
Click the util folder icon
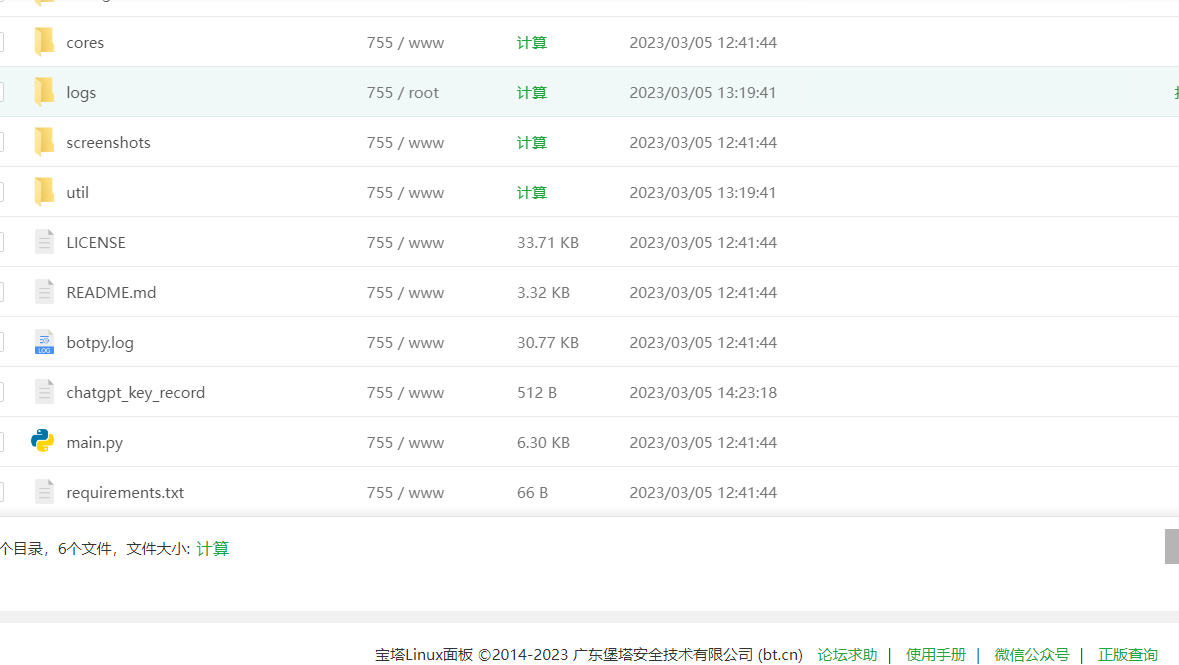click(x=44, y=192)
